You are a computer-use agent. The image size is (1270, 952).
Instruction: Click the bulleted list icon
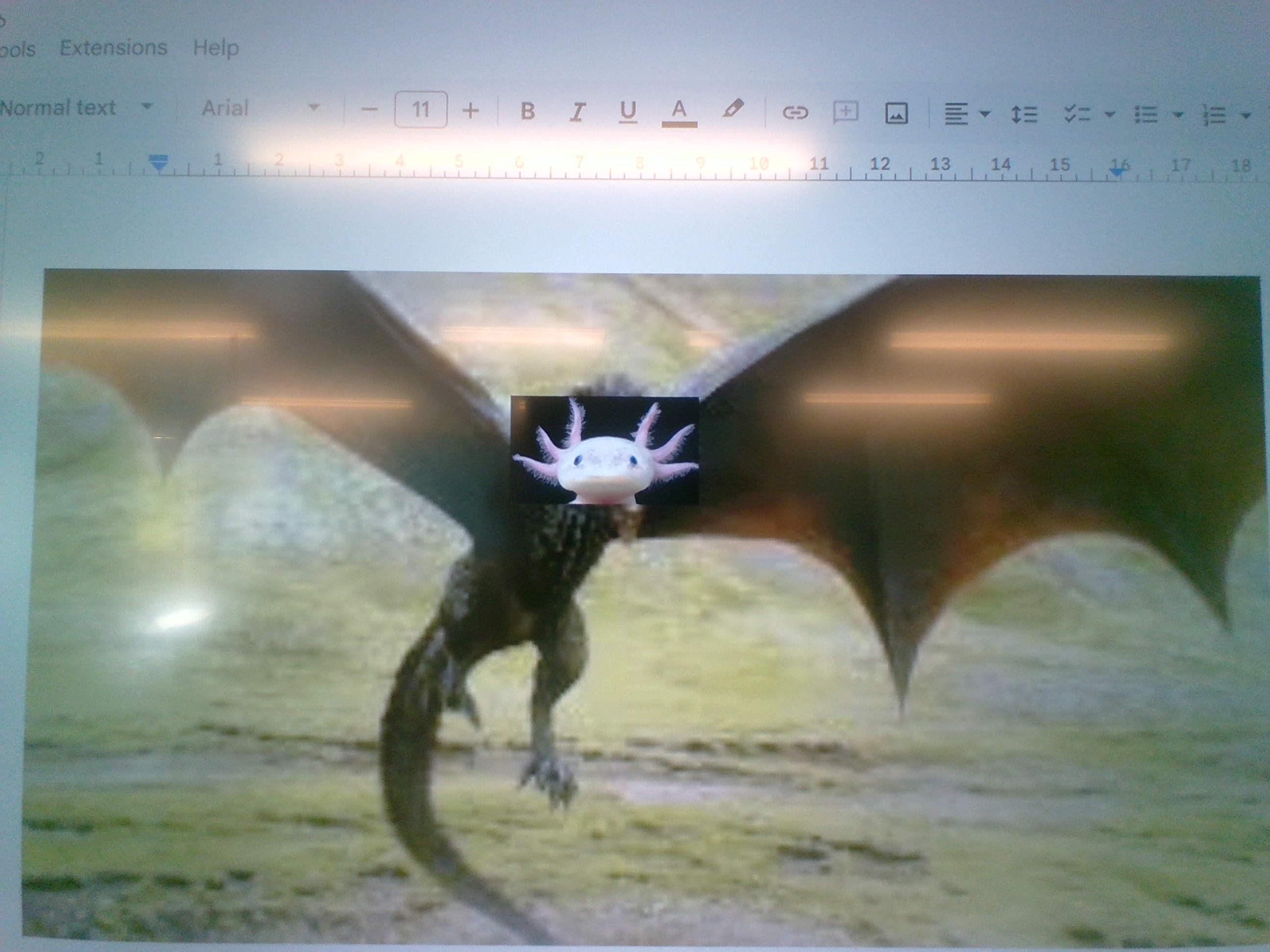pyautogui.click(x=1146, y=114)
